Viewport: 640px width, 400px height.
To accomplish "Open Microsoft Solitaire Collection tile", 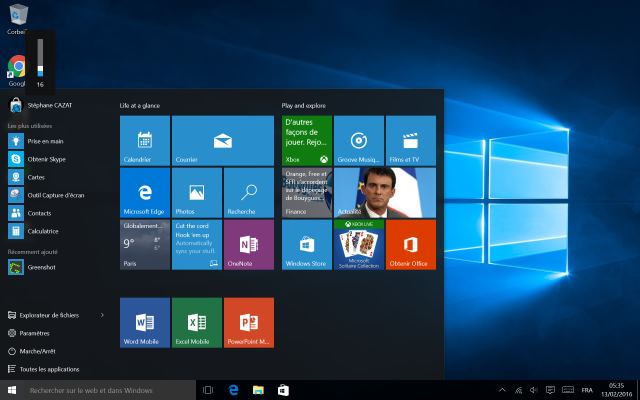I will pyautogui.click(x=359, y=244).
